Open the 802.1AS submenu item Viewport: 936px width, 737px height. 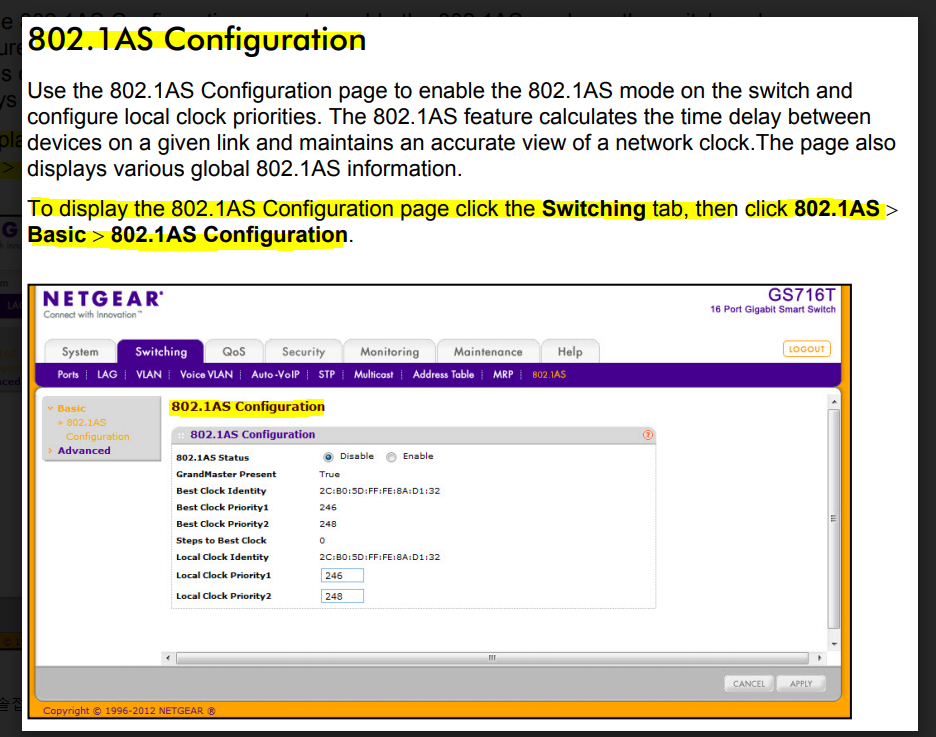coord(549,374)
